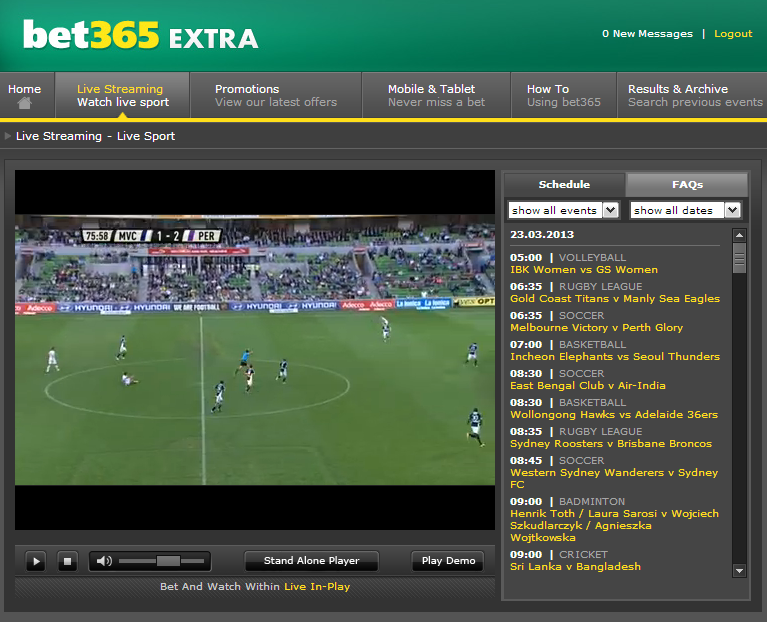The height and width of the screenshot is (622, 767).
Task: Open the How To section
Action: [564, 95]
